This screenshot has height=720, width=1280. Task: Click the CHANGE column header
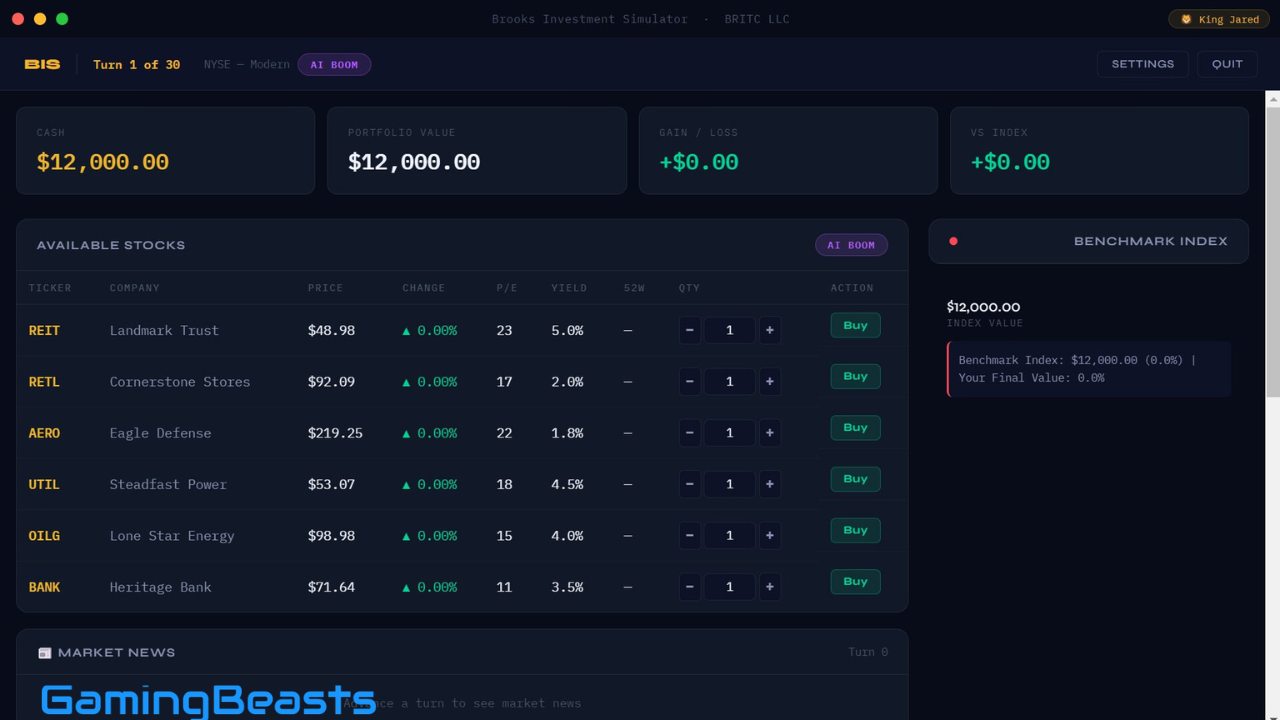[x=424, y=288]
